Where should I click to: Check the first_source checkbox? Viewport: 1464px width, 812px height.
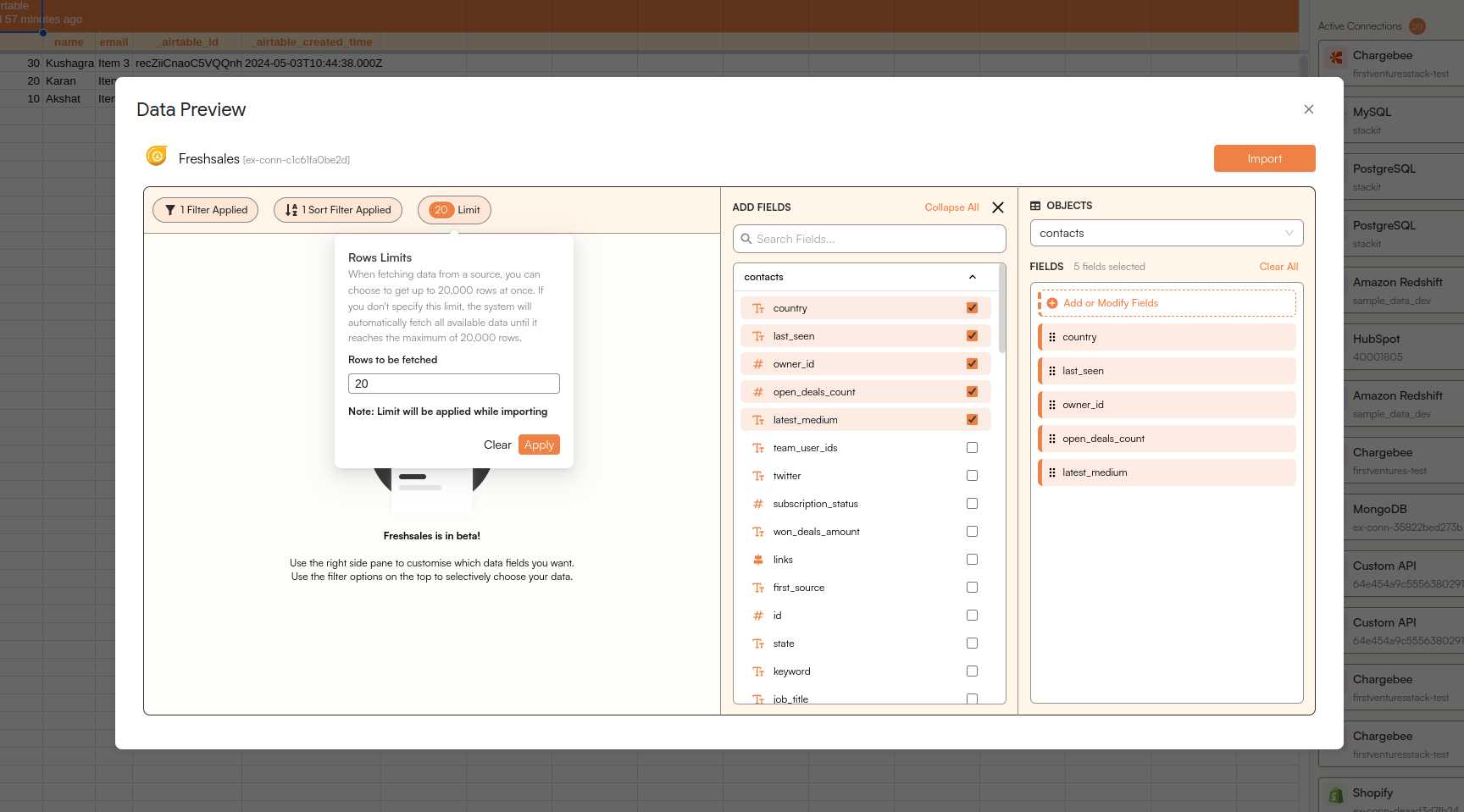tap(972, 588)
